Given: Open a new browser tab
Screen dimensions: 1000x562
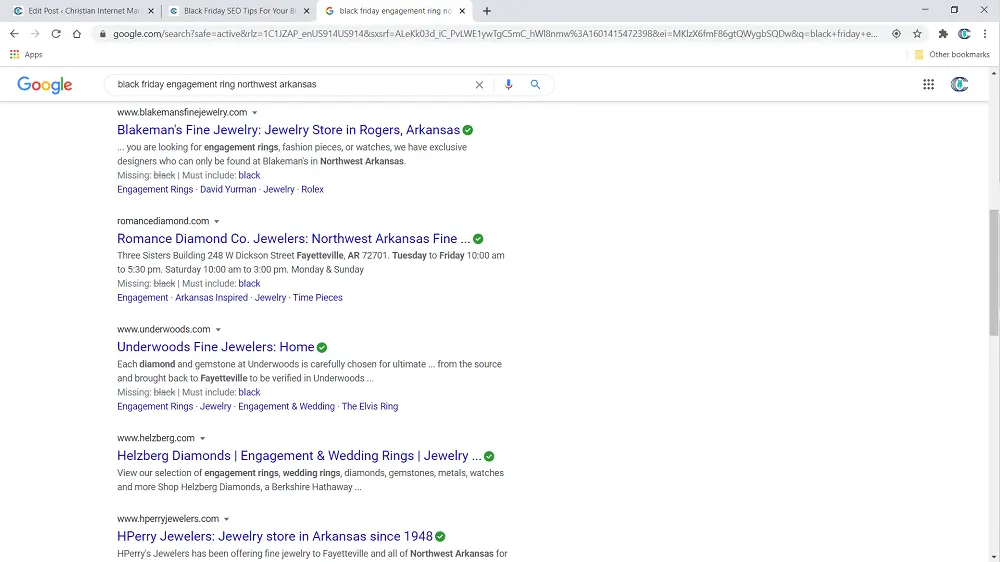Looking at the screenshot, I should [x=487, y=11].
